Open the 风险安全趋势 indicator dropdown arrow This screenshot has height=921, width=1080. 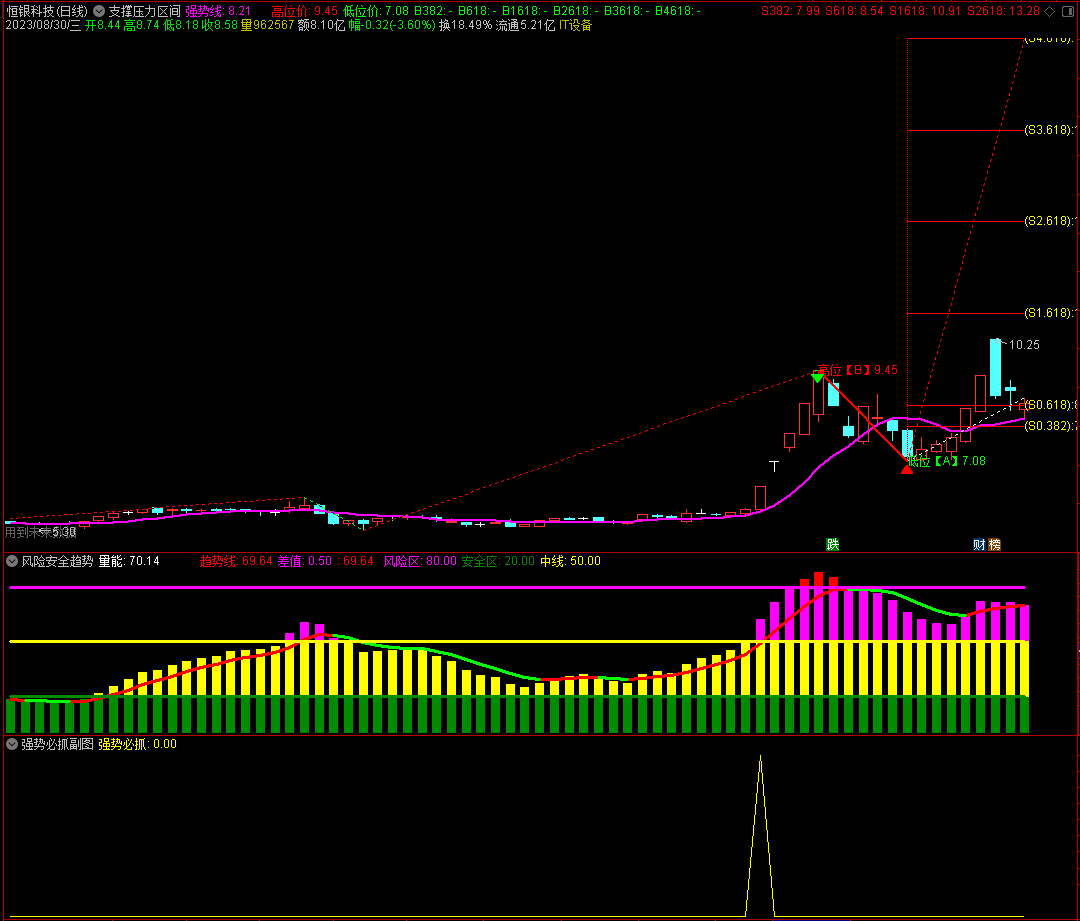12,561
